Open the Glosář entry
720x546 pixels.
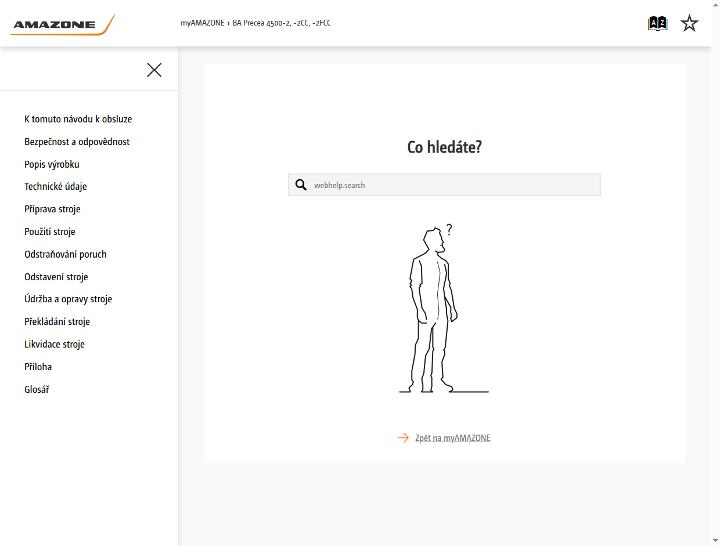pyautogui.click(x=37, y=389)
